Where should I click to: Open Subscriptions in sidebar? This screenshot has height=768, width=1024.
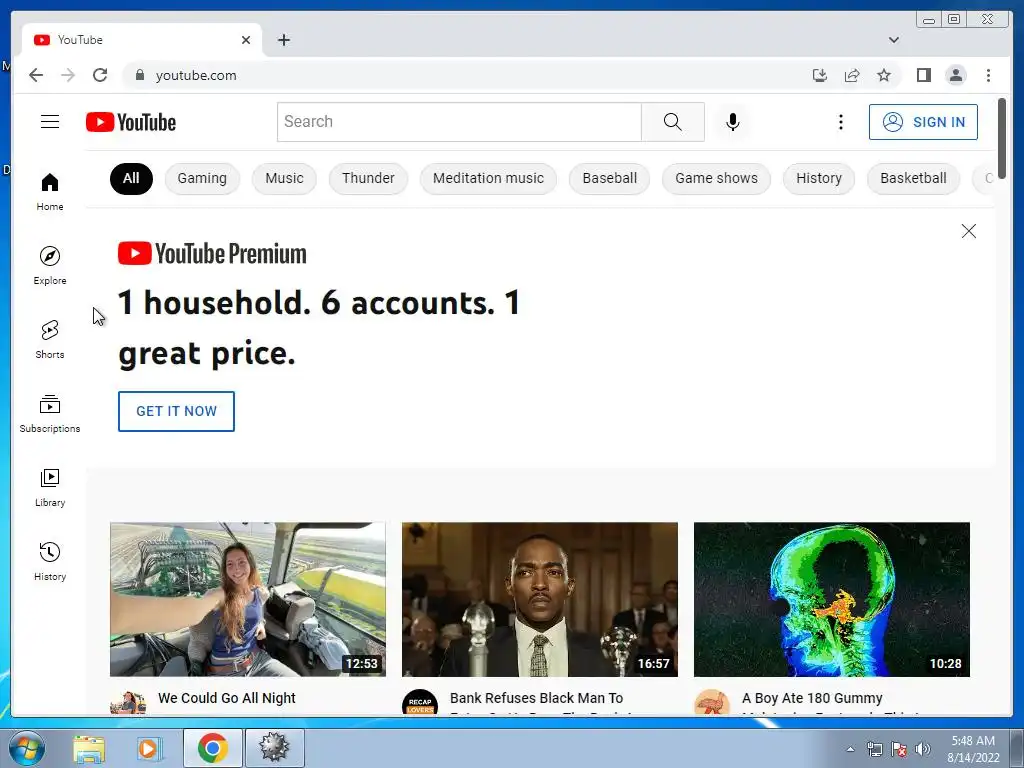click(x=50, y=413)
